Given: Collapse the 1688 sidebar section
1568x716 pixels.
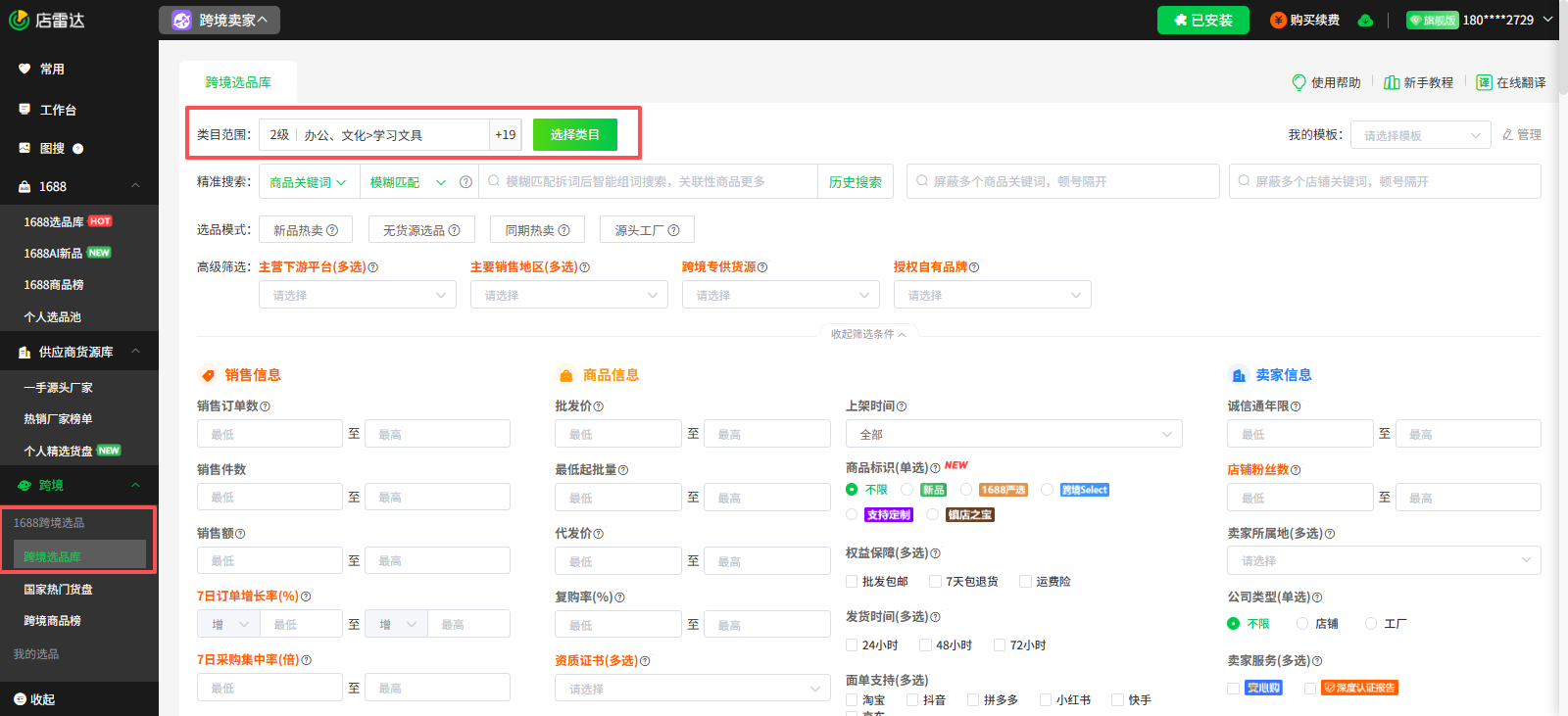Looking at the screenshot, I should [x=135, y=186].
